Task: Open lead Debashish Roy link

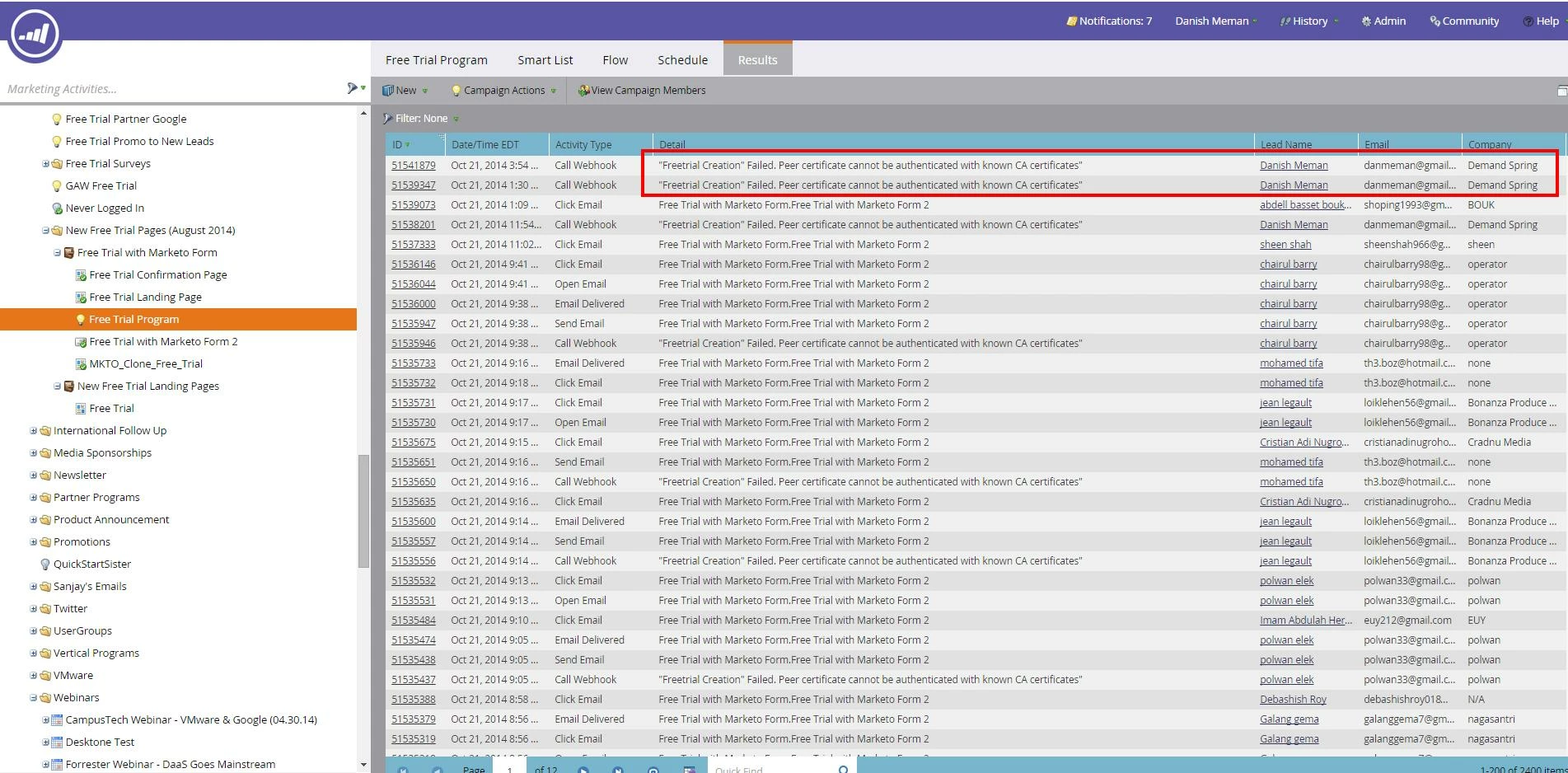Action: point(1293,700)
